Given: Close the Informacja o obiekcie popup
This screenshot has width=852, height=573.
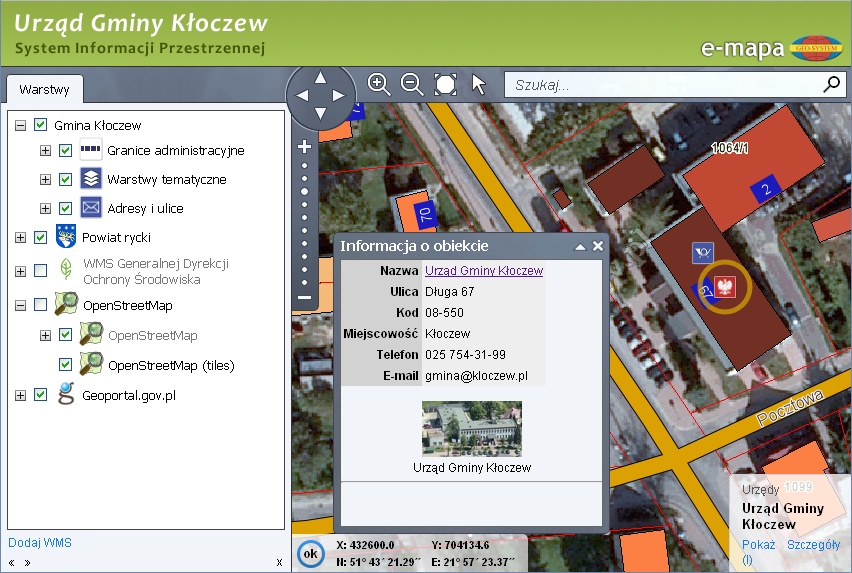Looking at the screenshot, I should point(598,246).
